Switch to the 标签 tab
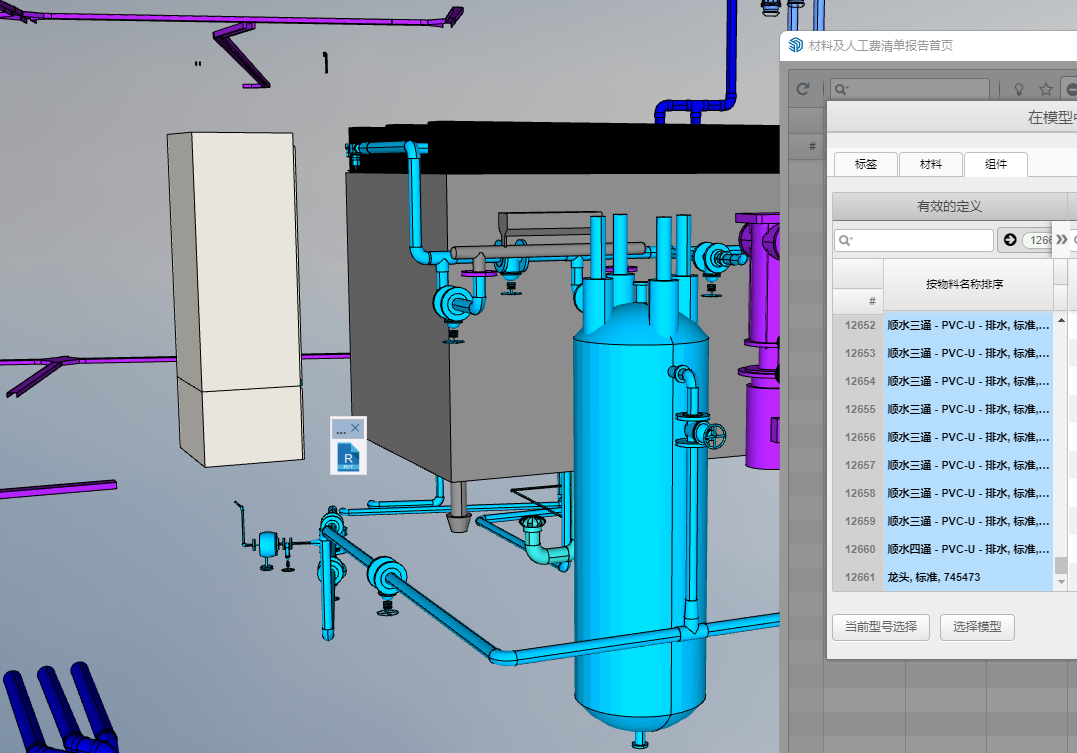 (x=865, y=165)
